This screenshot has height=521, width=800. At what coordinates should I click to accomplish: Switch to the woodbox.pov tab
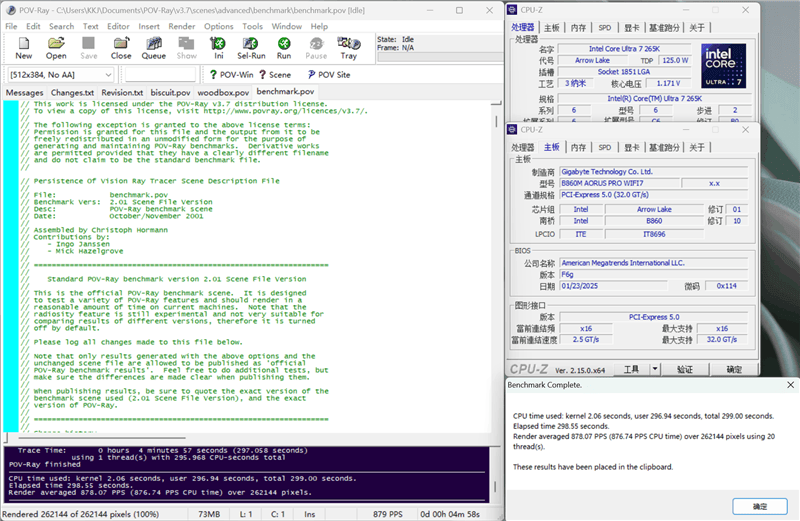(x=223, y=92)
